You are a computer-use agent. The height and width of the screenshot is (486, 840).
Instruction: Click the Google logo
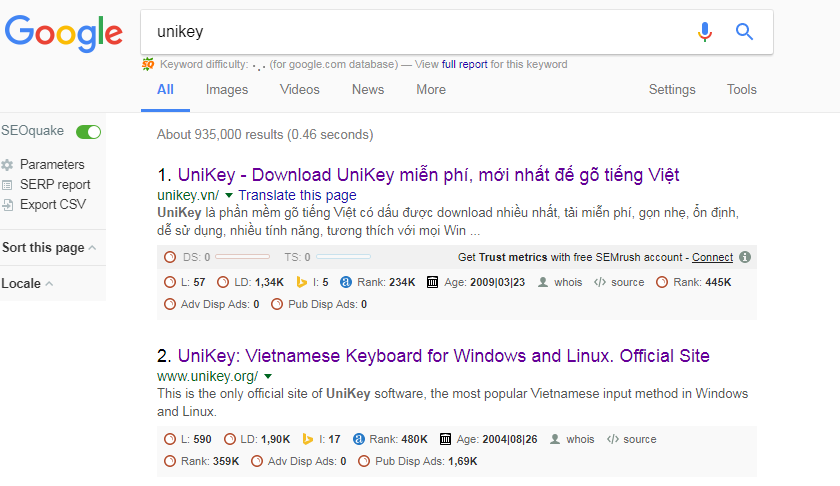(64, 33)
